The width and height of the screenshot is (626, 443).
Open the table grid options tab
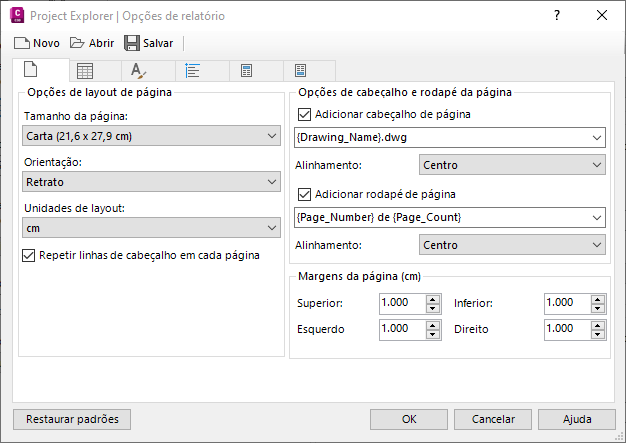point(86,71)
